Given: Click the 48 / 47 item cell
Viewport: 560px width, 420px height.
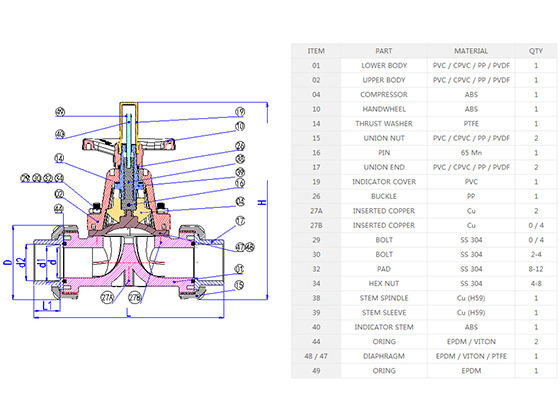Looking at the screenshot, I should (x=316, y=356).
